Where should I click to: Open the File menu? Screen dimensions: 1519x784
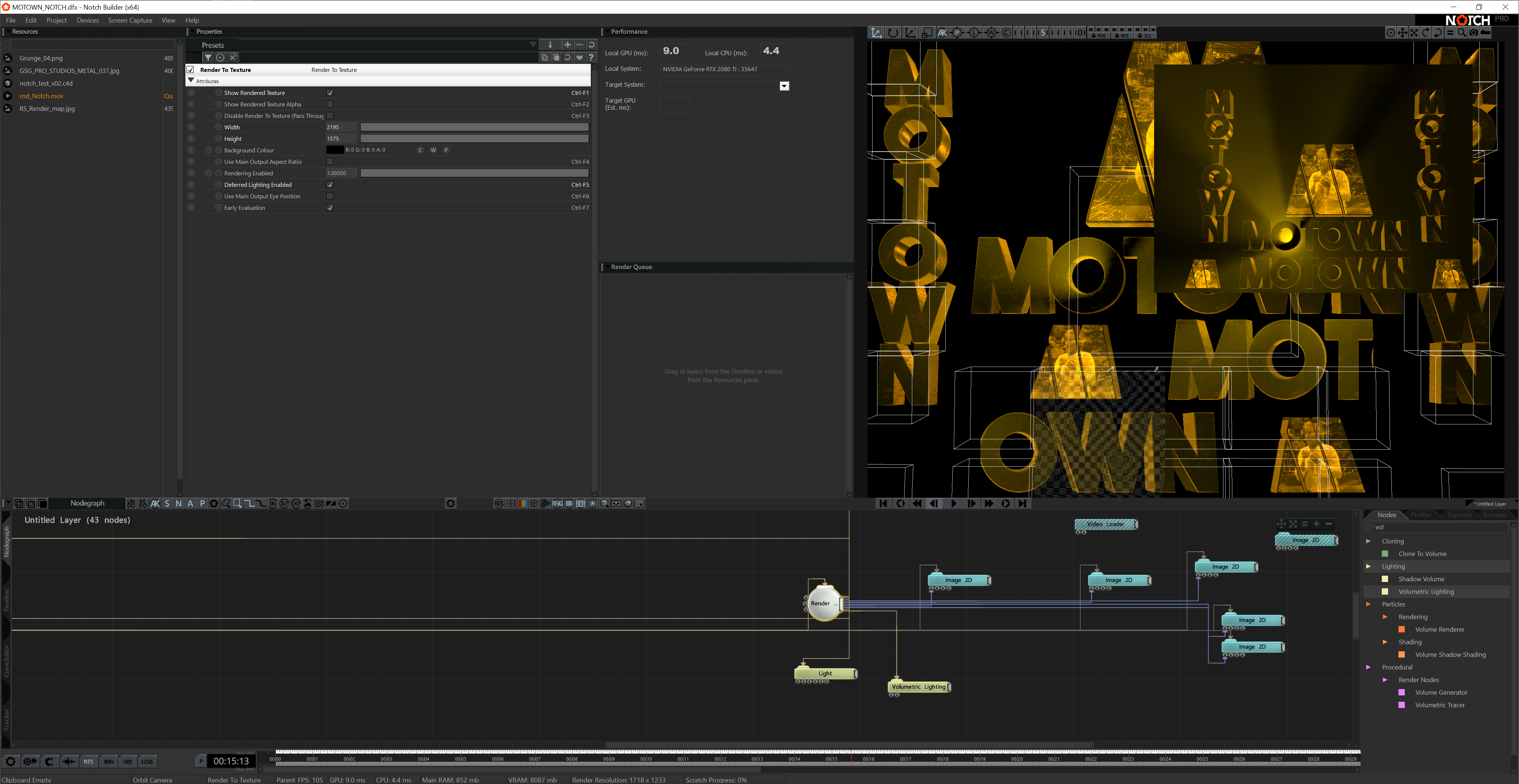point(11,20)
